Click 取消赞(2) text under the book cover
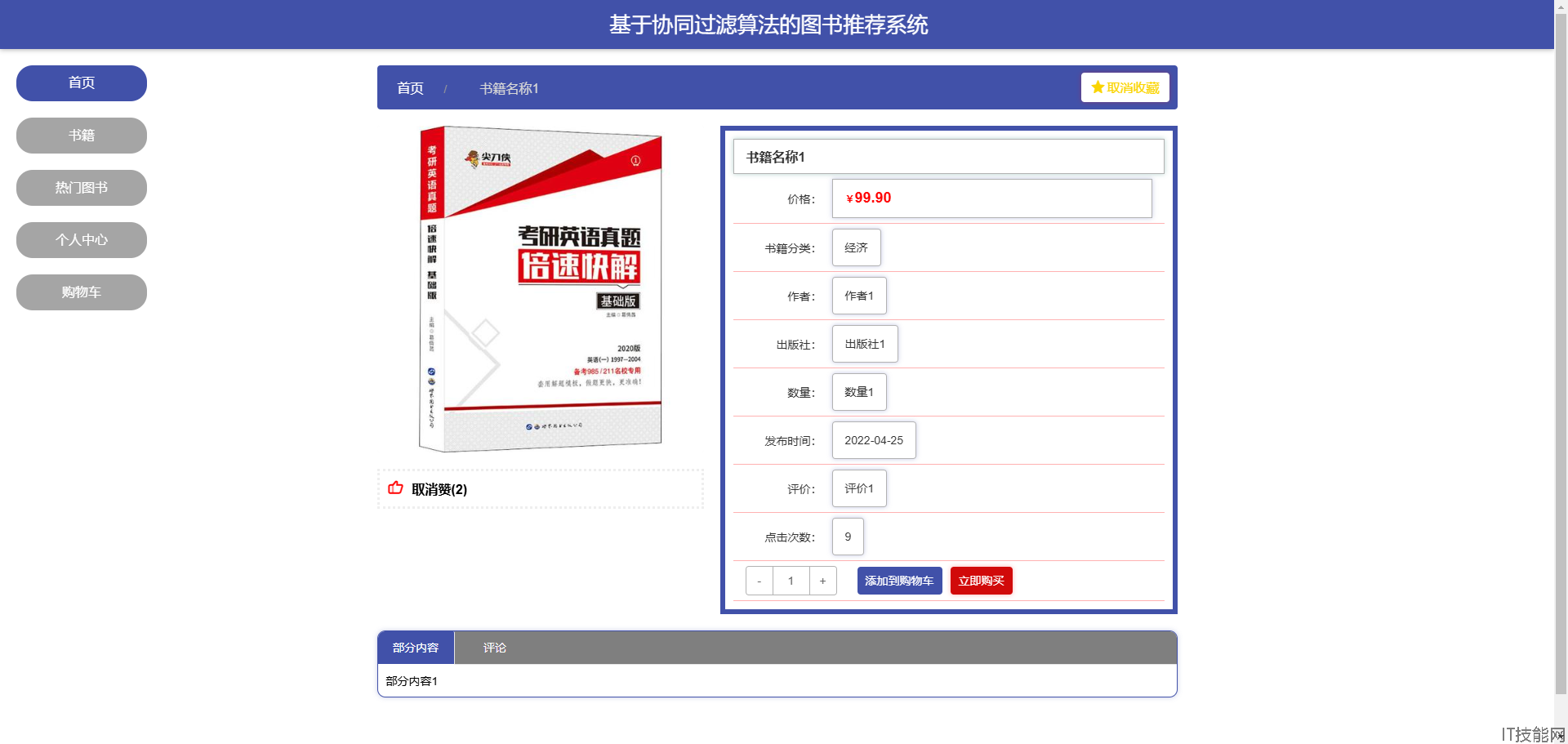The height and width of the screenshot is (744, 1568). (x=439, y=489)
